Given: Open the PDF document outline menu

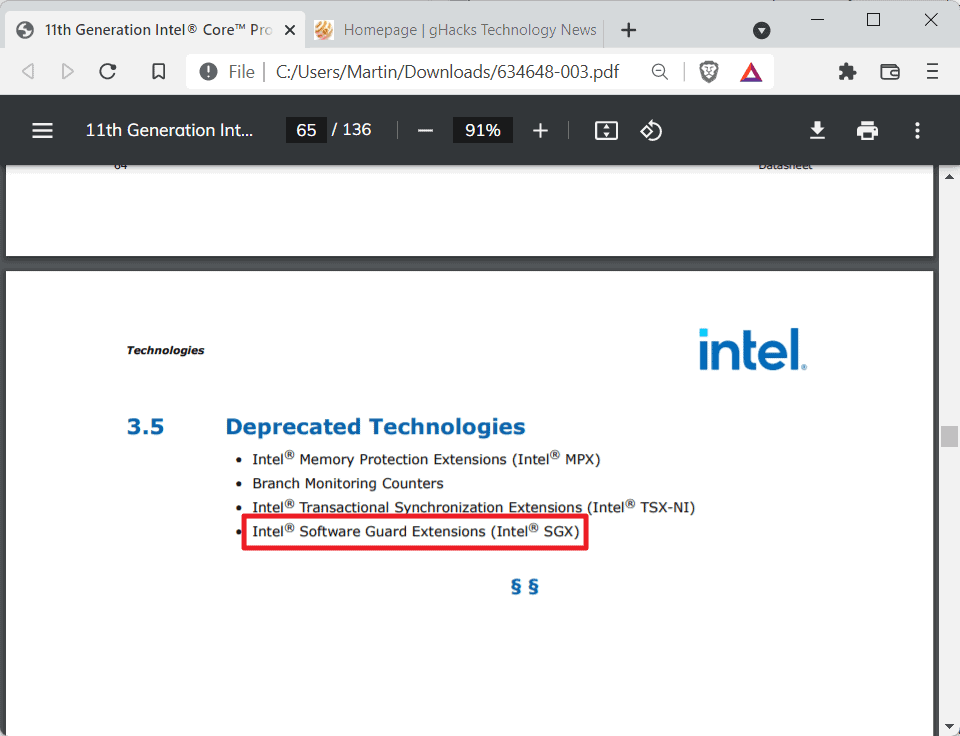Looking at the screenshot, I should click(x=42, y=130).
